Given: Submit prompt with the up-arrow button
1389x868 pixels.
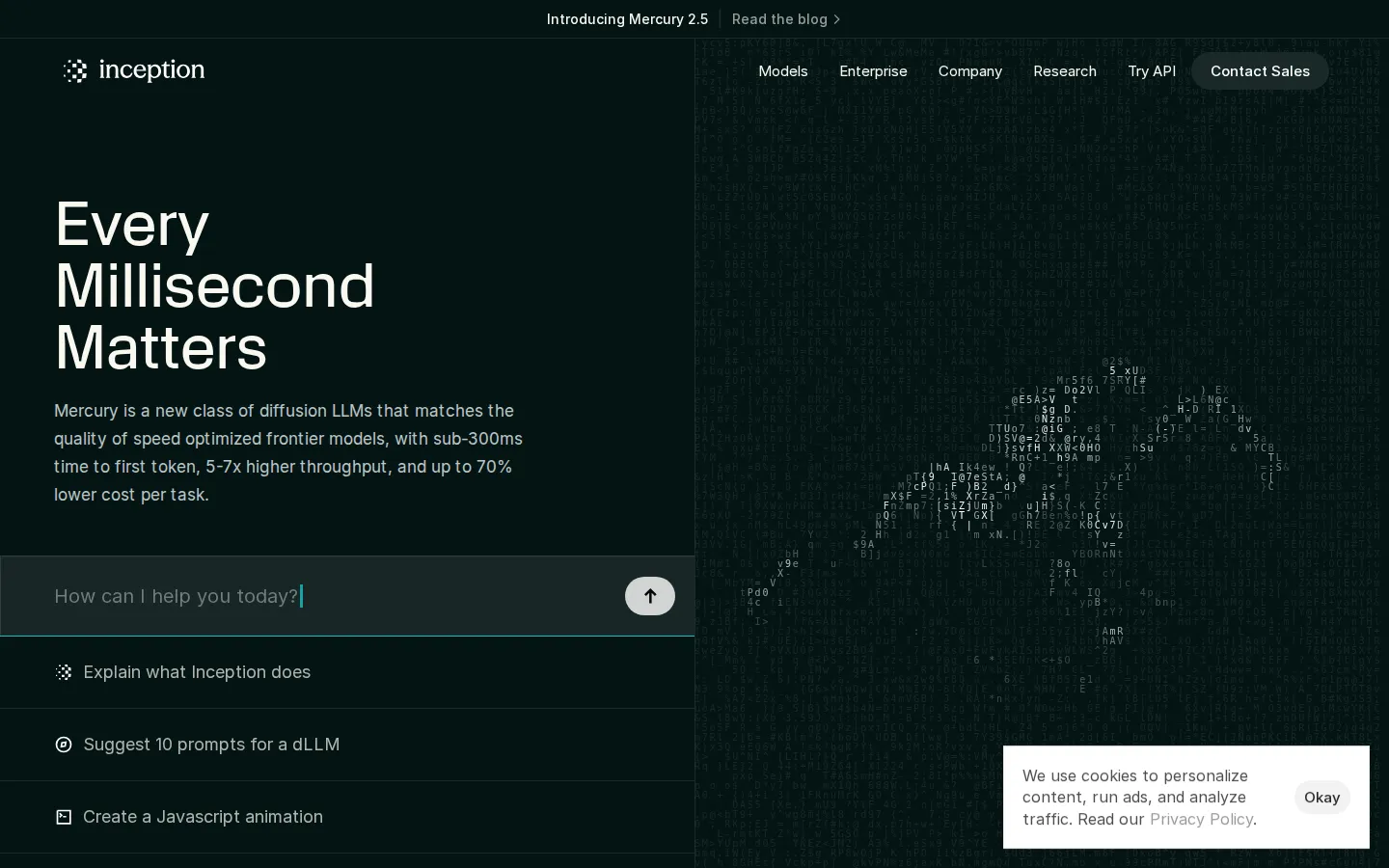Looking at the screenshot, I should click(650, 596).
